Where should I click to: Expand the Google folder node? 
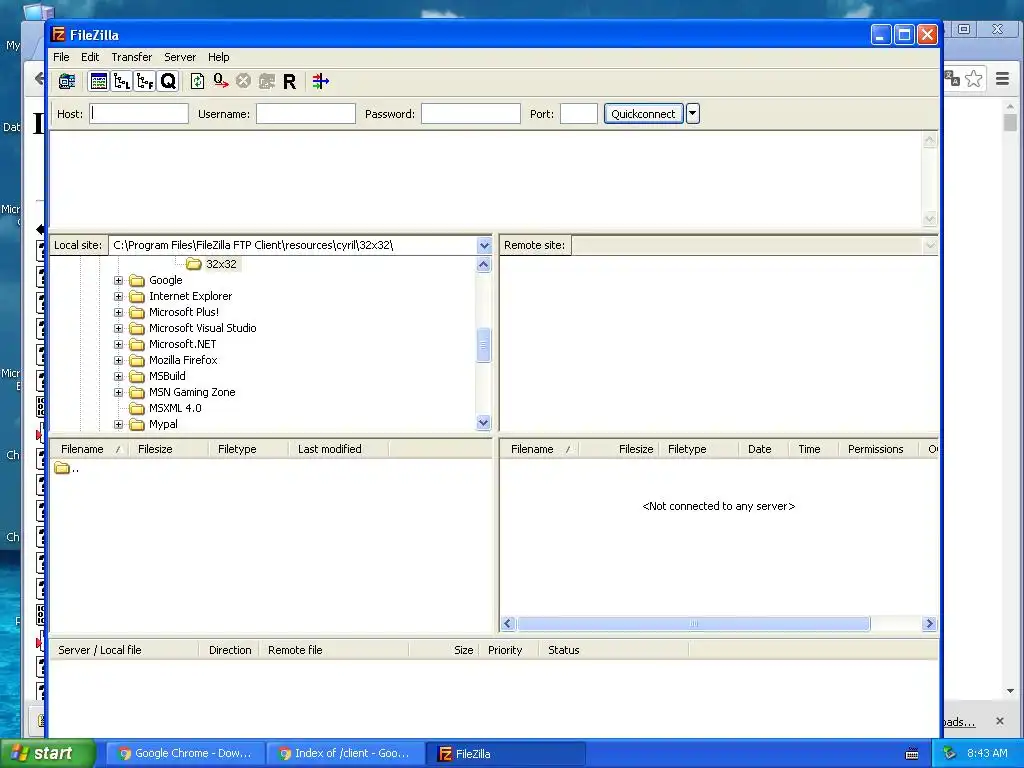[118, 280]
